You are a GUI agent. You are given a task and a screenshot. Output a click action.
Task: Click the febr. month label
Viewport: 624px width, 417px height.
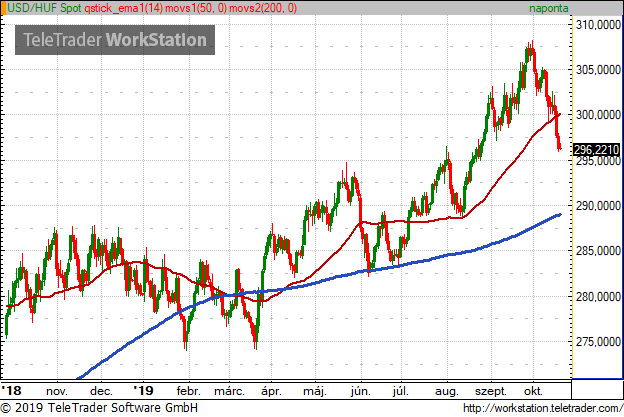[x=189, y=391]
